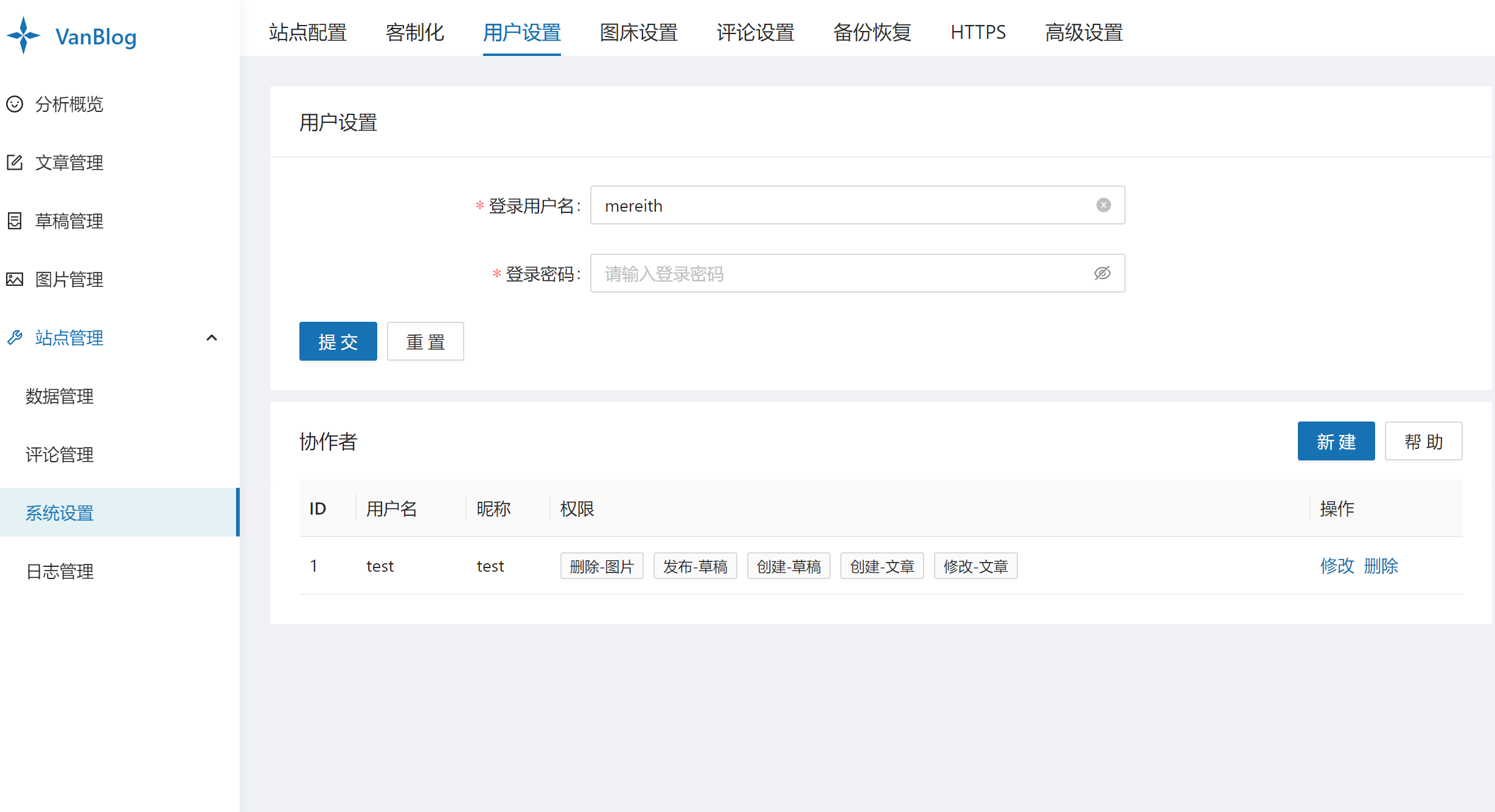Click into the 登录用户名 input field
The image size is (1495, 812).
[858, 205]
